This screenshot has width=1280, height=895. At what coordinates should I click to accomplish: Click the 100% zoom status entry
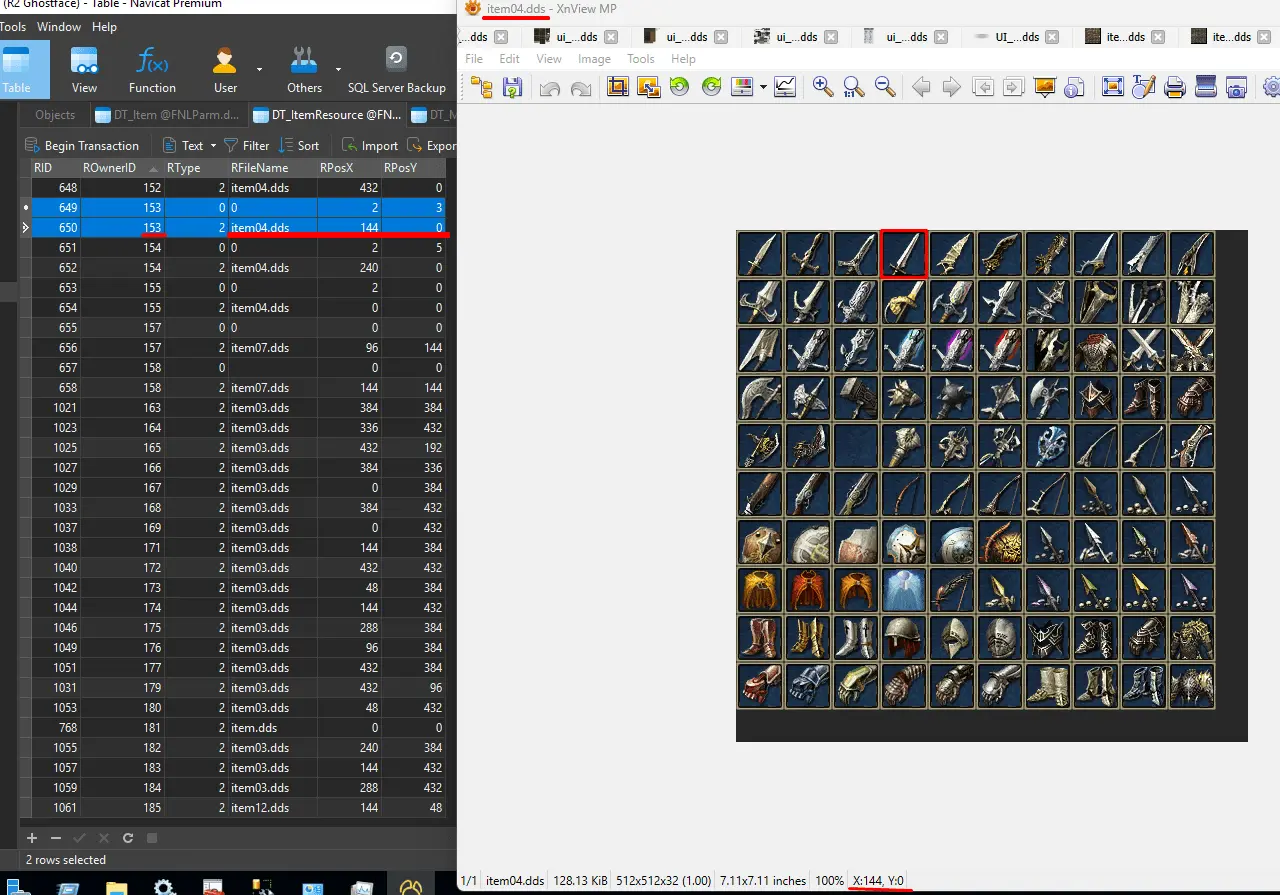coord(829,881)
